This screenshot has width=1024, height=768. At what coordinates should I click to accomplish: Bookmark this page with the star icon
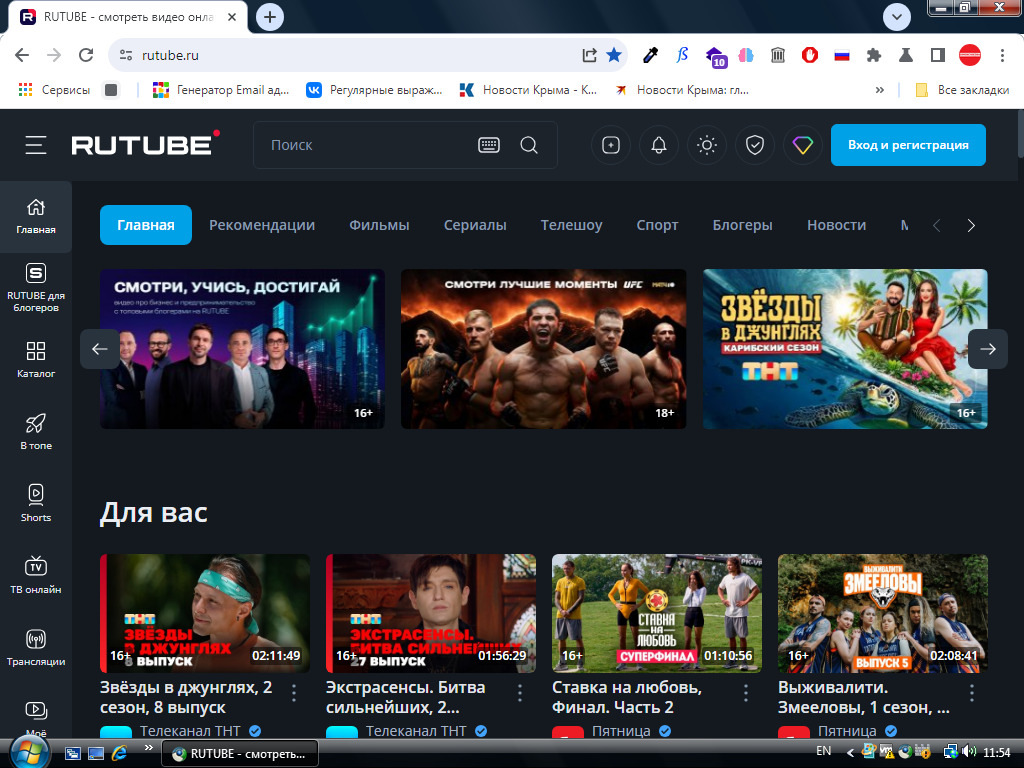[x=614, y=55]
